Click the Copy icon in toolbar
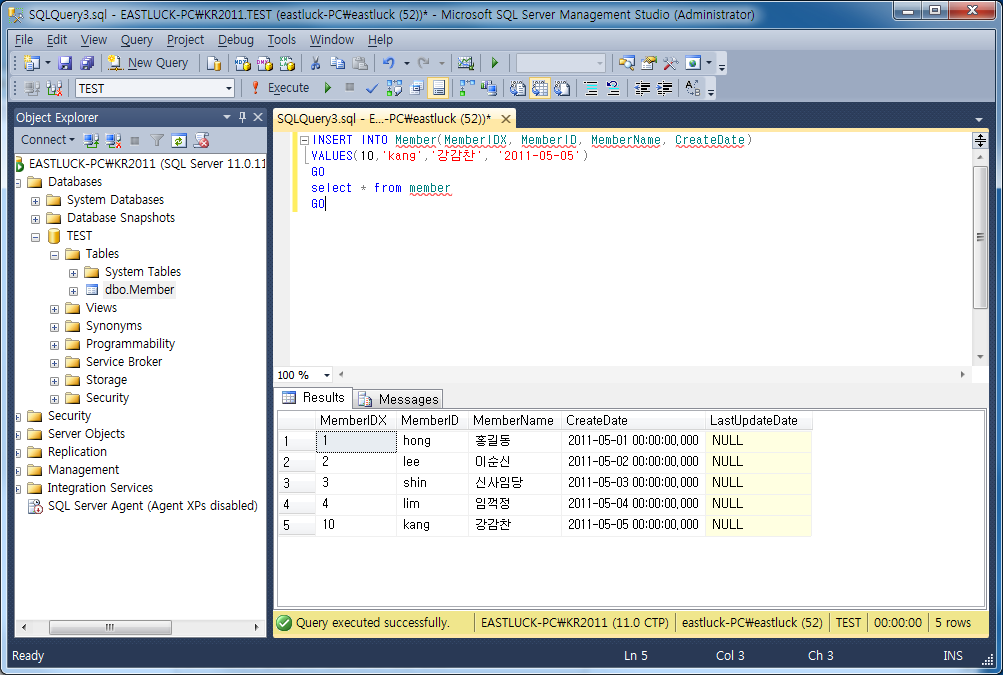Image resolution: width=1003 pixels, height=675 pixels. click(337, 63)
